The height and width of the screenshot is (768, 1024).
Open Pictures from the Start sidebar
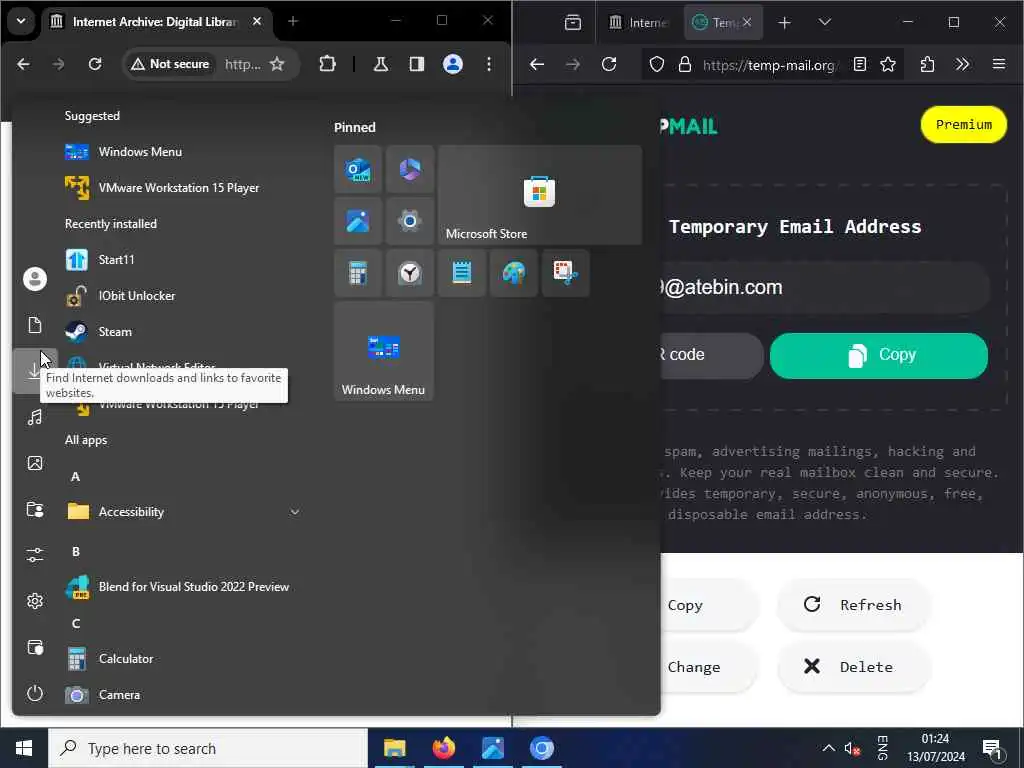[x=35, y=463]
